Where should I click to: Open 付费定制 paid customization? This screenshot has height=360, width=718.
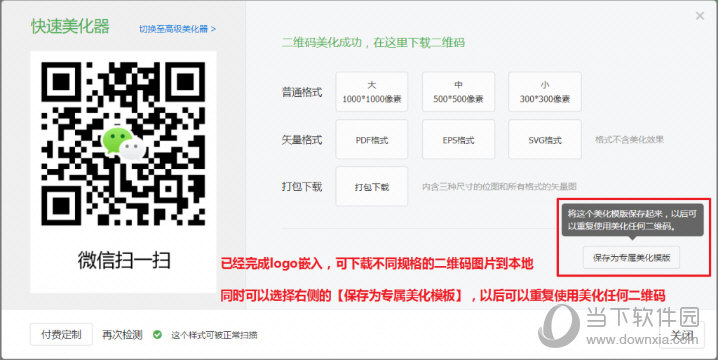[x=61, y=334]
